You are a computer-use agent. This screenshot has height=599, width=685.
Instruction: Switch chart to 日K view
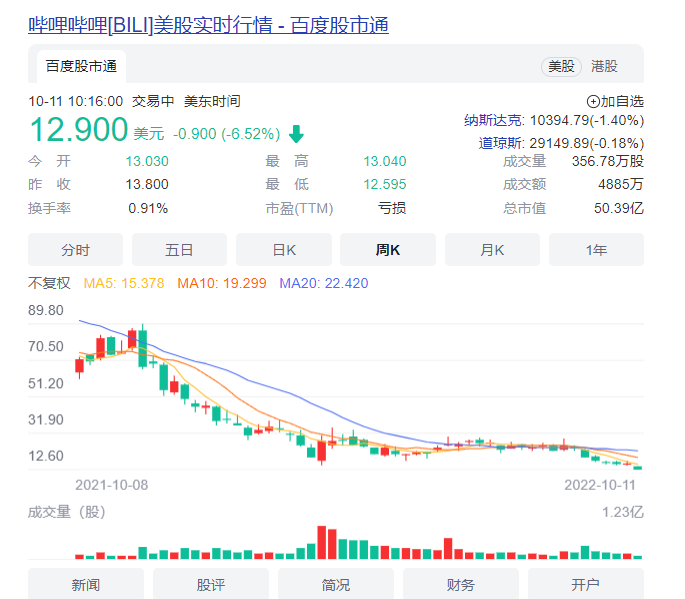coord(284,250)
